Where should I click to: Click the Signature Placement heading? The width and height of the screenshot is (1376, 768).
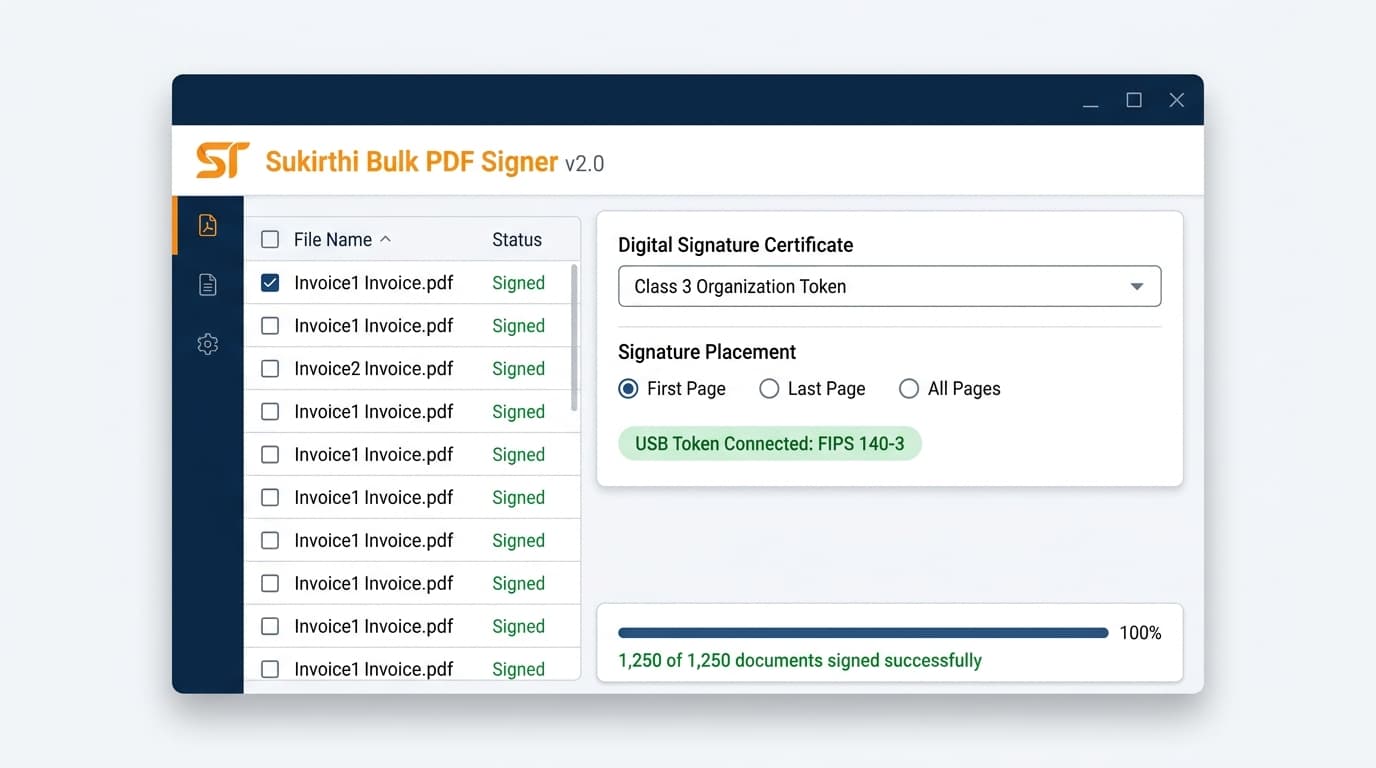tap(707, 352)
